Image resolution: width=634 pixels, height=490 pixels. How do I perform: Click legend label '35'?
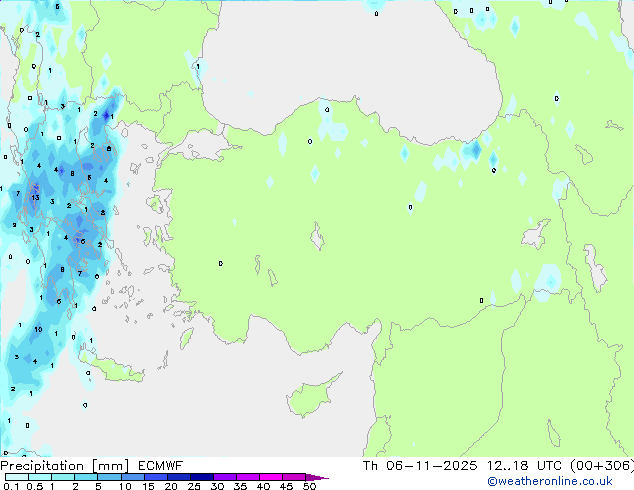[241, 486]
